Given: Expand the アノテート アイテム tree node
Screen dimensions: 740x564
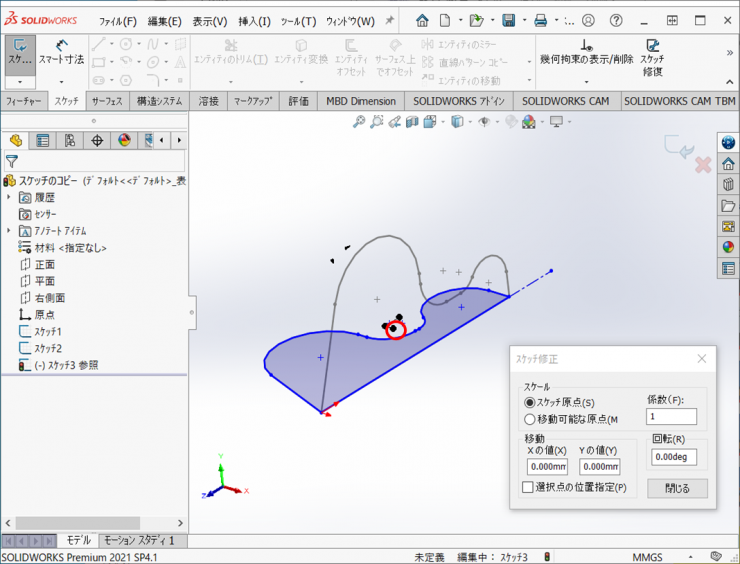Looking at the screenshot, I should [8, 231].
